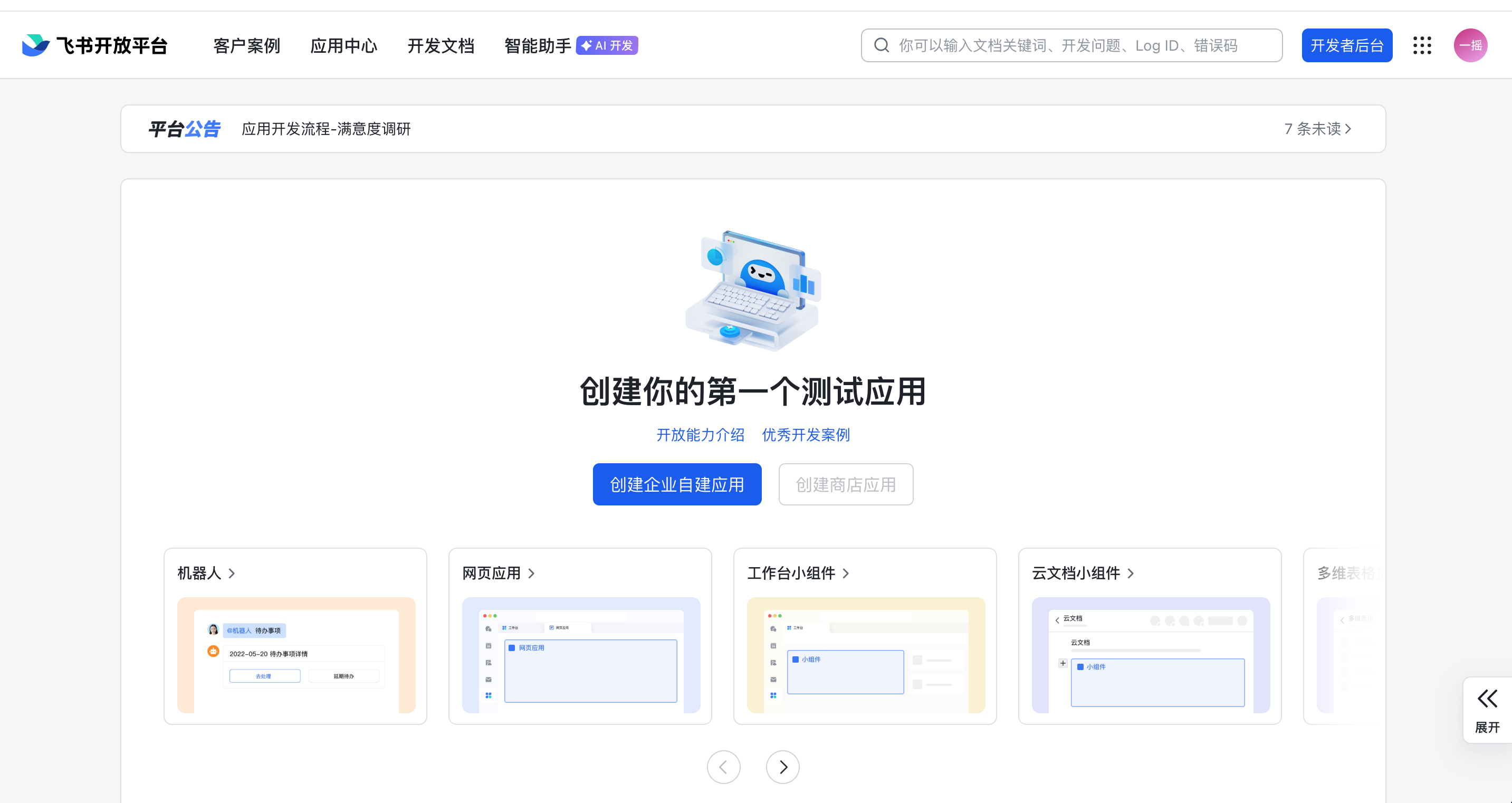Expand the 云文档小组件 card chevron
Viewport: 1512px width, 803px height.
1131,573
